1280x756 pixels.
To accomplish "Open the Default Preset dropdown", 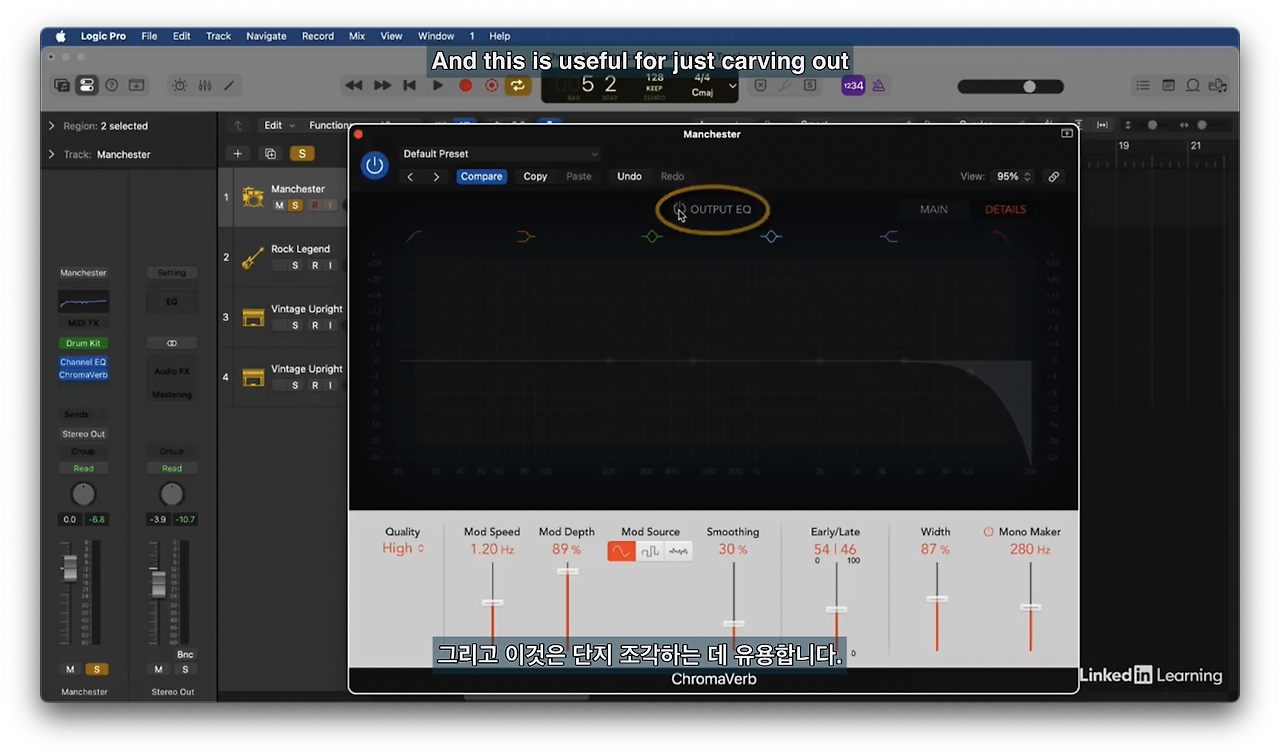I will click(500, 154).
